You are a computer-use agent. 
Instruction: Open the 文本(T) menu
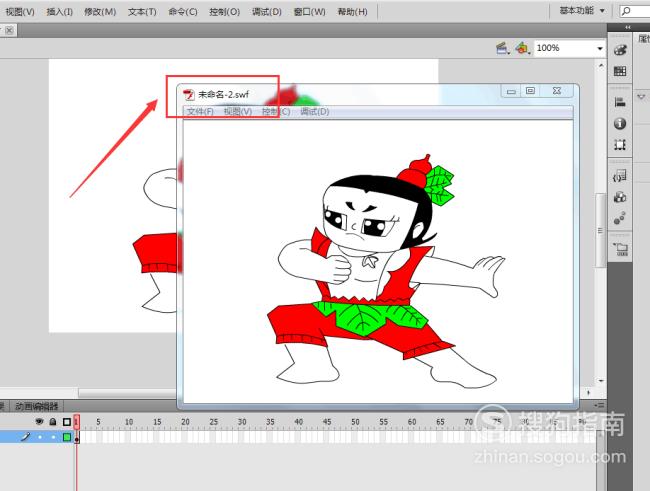pos(142,12)
